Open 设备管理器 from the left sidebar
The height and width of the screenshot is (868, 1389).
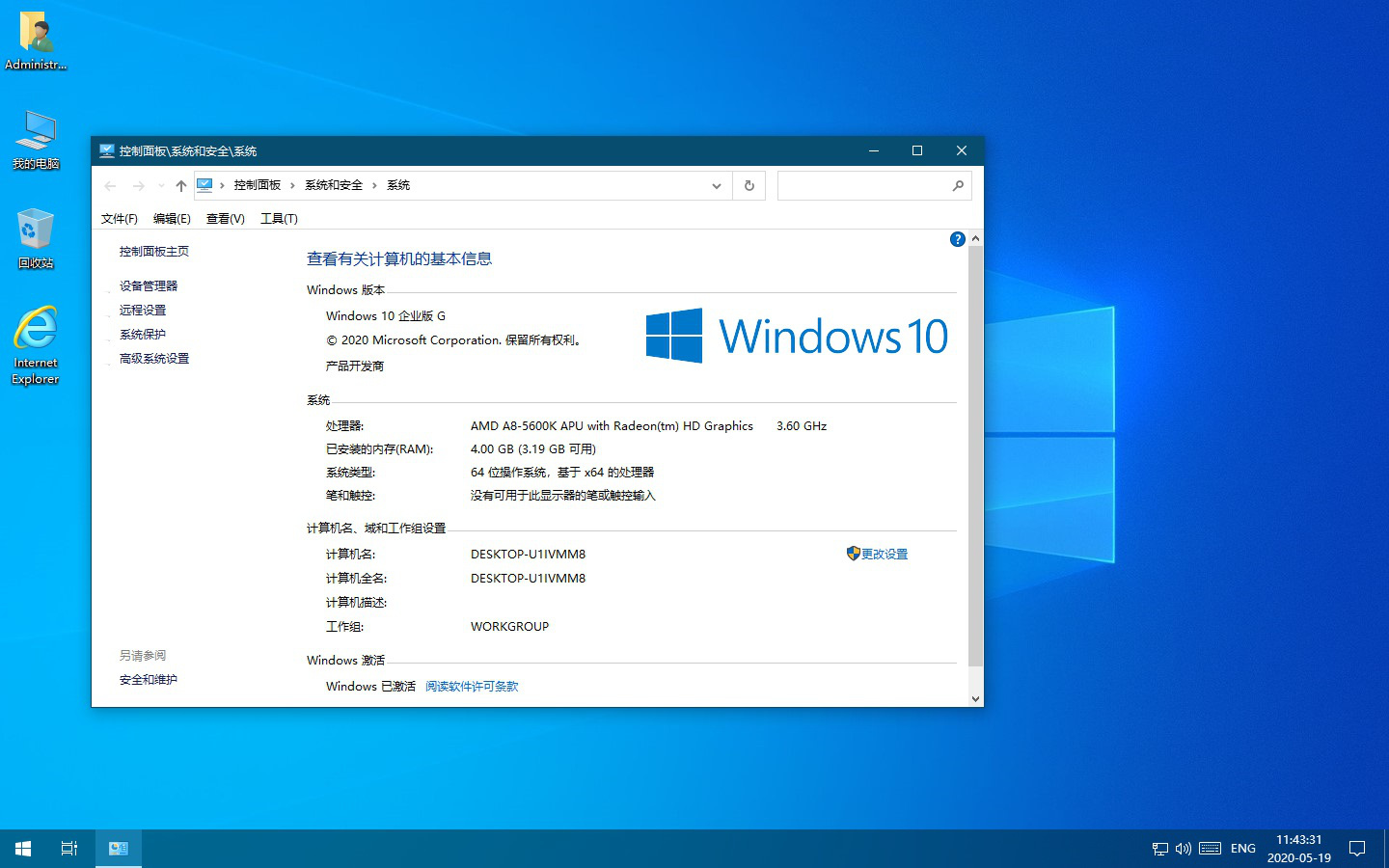[x=149, y=286]
